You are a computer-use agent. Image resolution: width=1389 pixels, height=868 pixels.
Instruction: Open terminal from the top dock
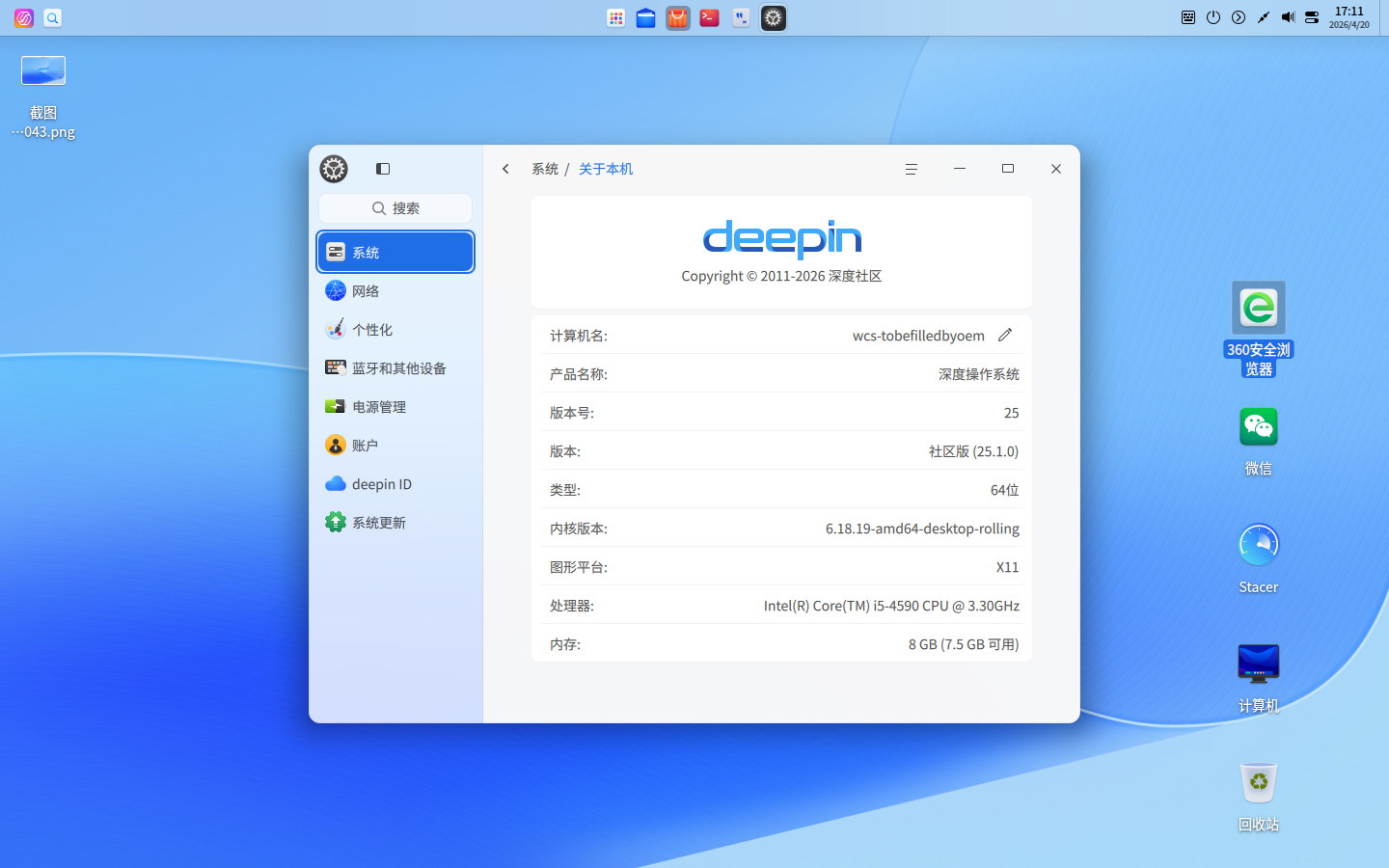click(709, 18)
